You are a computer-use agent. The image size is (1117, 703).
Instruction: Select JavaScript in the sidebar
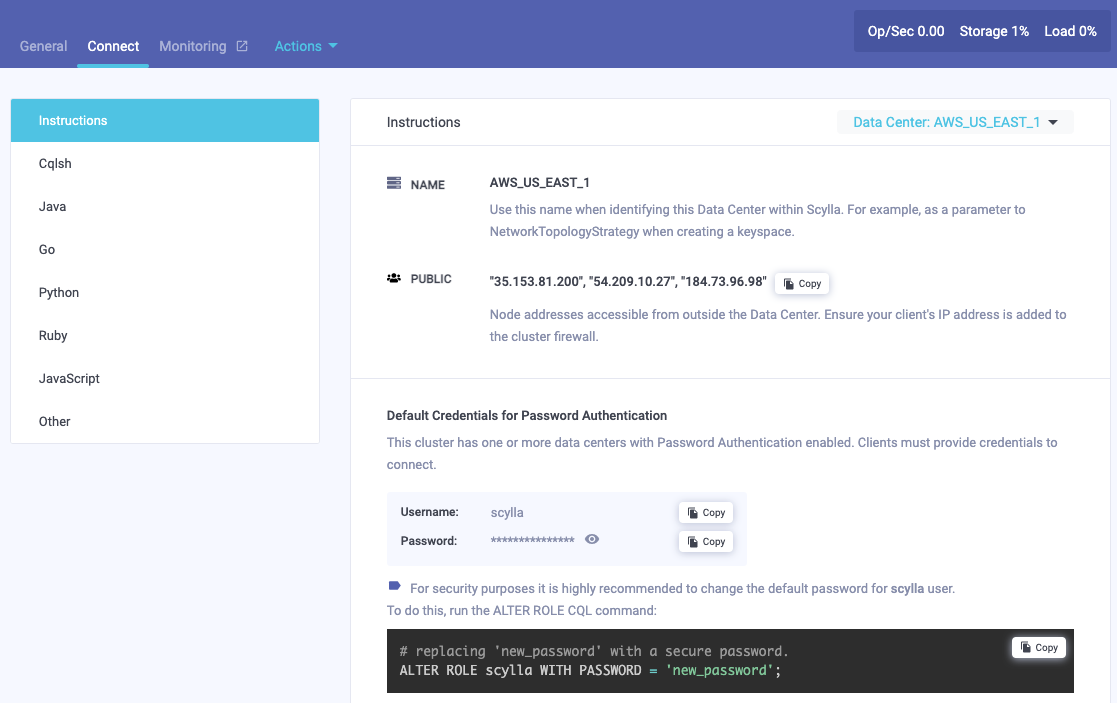click(165, 378)
